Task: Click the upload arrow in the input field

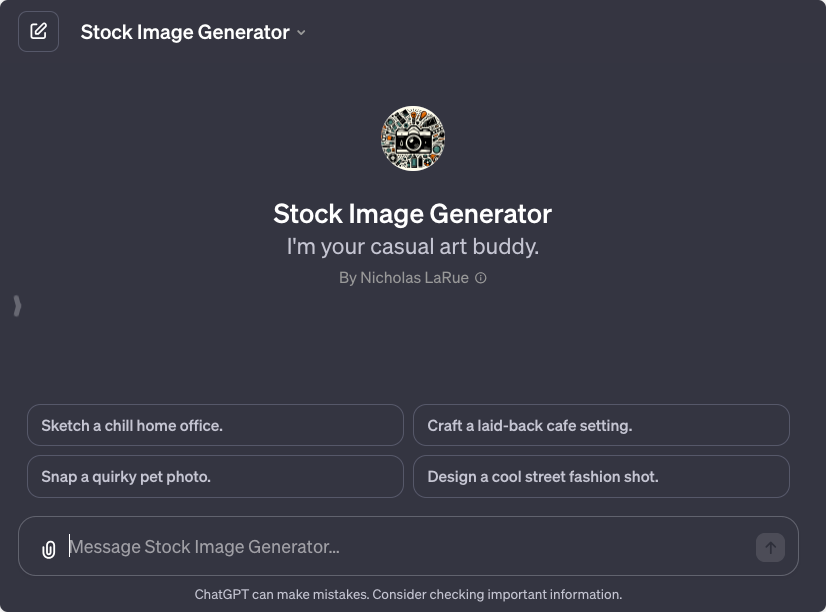Action: coord(769,547)
